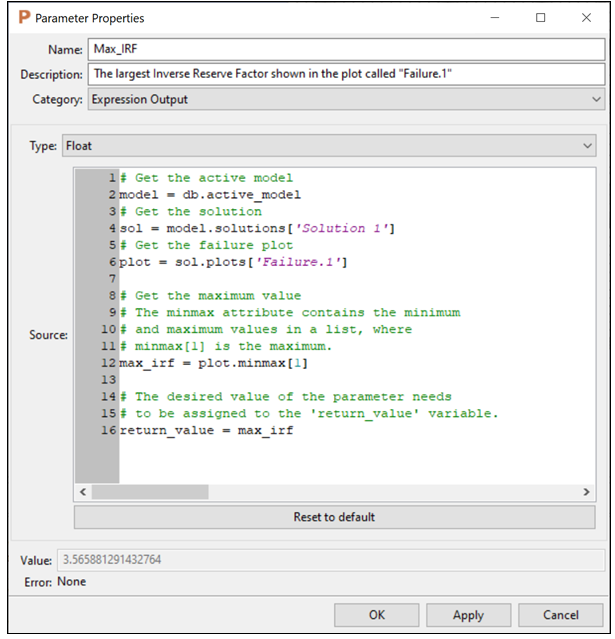Click comment '# Get the maximum value'

[210, 296]
